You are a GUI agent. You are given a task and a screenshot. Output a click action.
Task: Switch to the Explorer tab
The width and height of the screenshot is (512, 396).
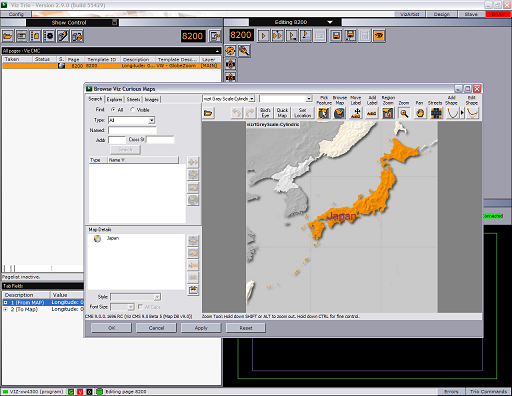(114, 99)
